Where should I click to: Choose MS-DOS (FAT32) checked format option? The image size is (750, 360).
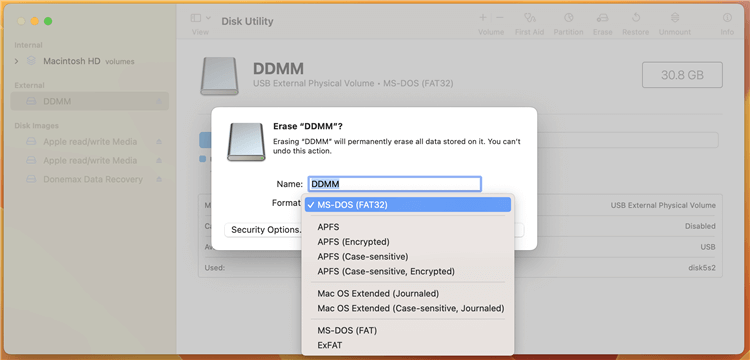pos(408,205)
